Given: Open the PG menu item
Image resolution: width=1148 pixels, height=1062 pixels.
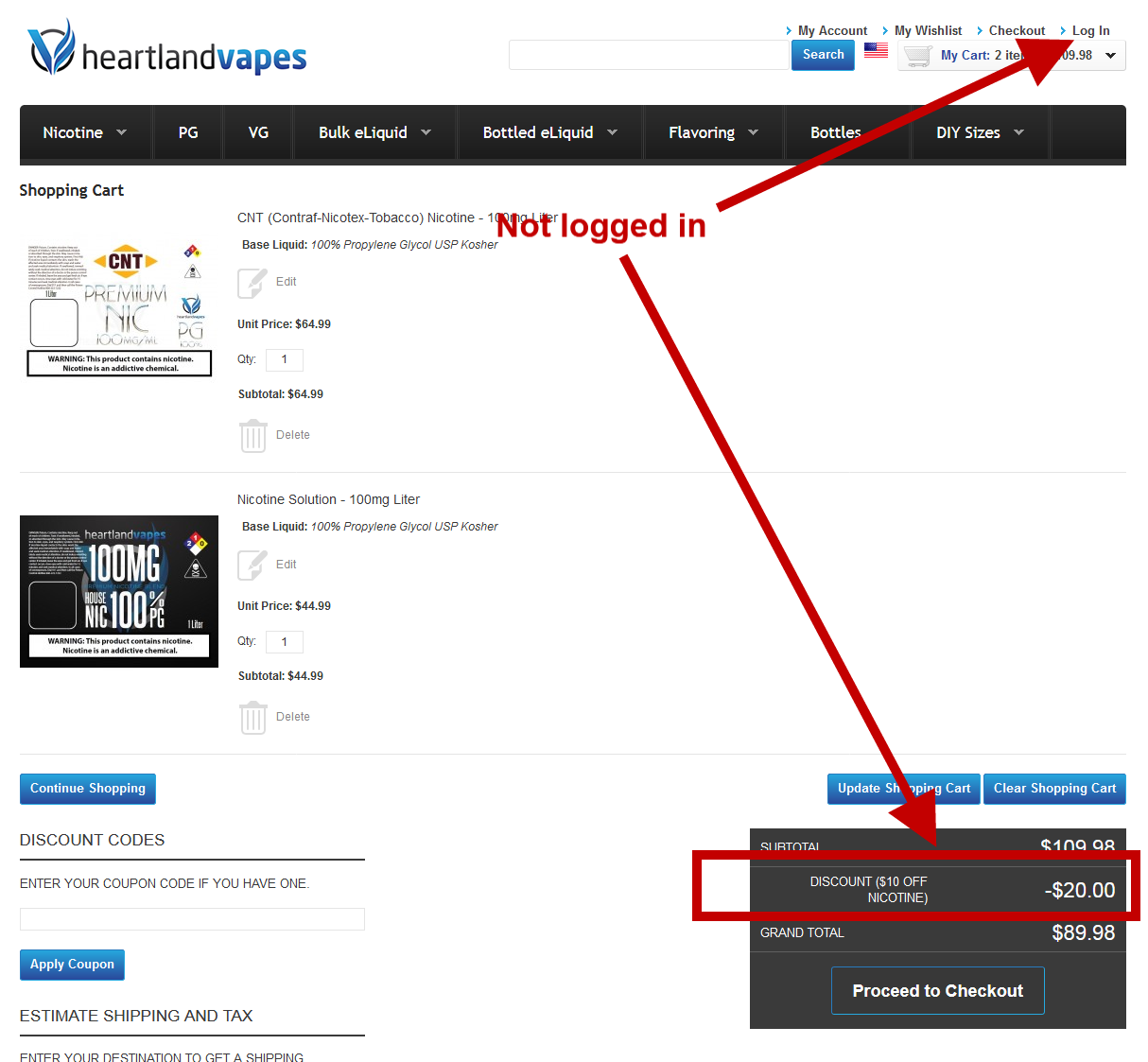Looking at the screenshot, I should point(188,132).
